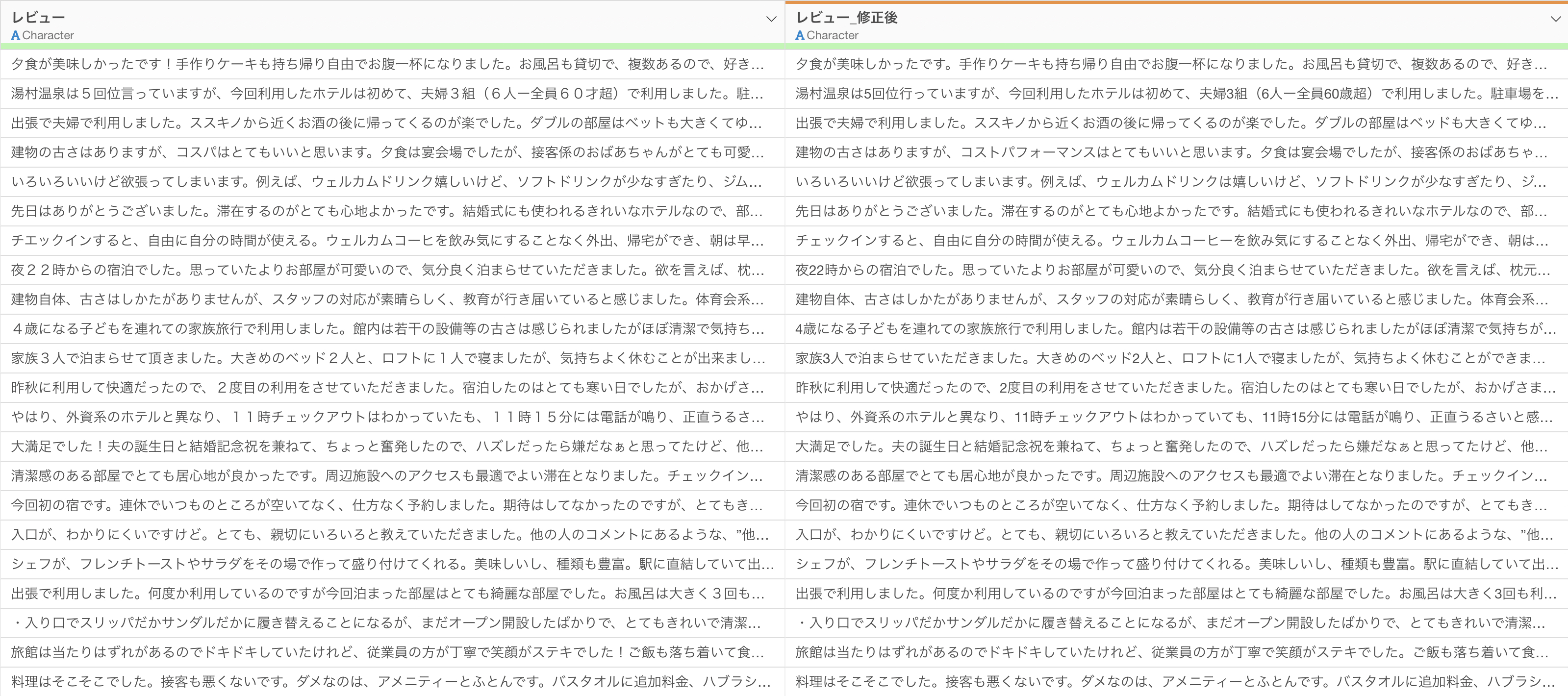Click corrected cell mentioning コストパフォーマンス
The height and width of the screenshot is (696, 1568).
coord(1175,152)
